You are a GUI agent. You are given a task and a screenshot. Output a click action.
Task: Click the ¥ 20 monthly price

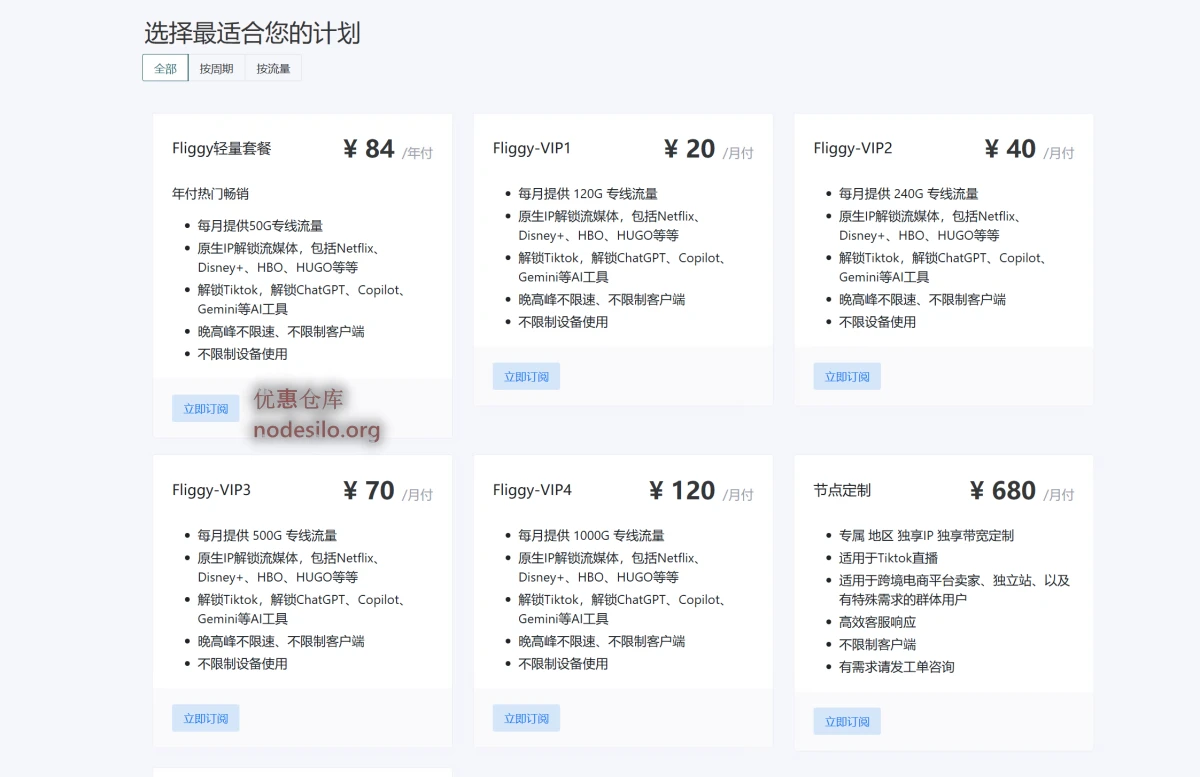[709, 149]
